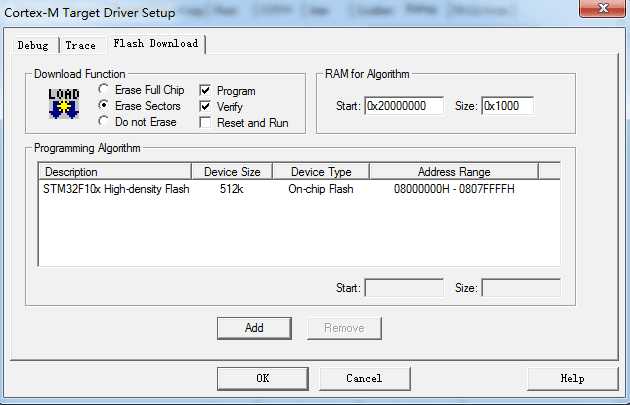Click the On-chip Flash device type cell
The height and width of the screenshot is (405, 630).
click(x=321, y=189)
